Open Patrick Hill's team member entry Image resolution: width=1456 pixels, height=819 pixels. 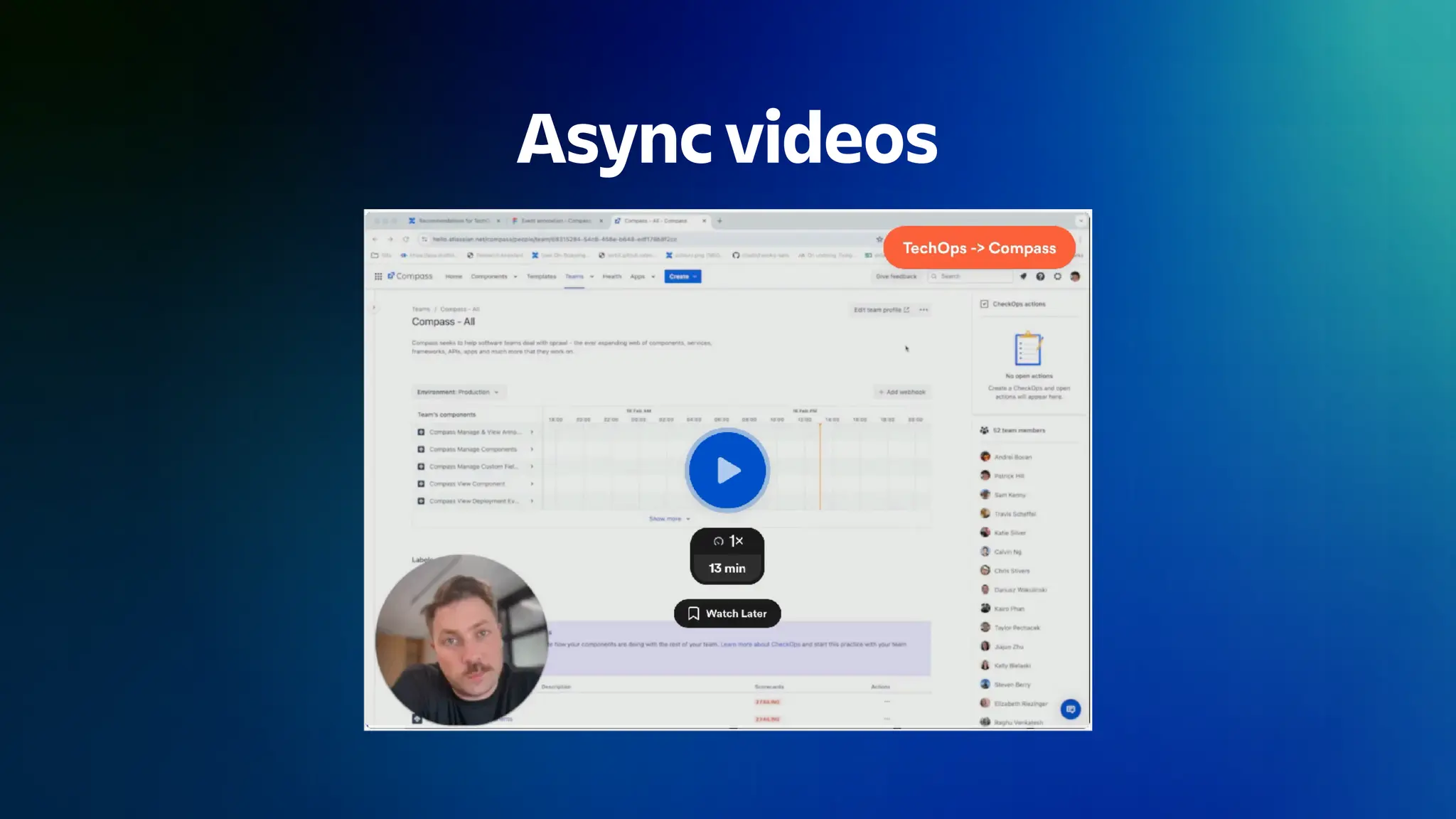point(1002,476)
